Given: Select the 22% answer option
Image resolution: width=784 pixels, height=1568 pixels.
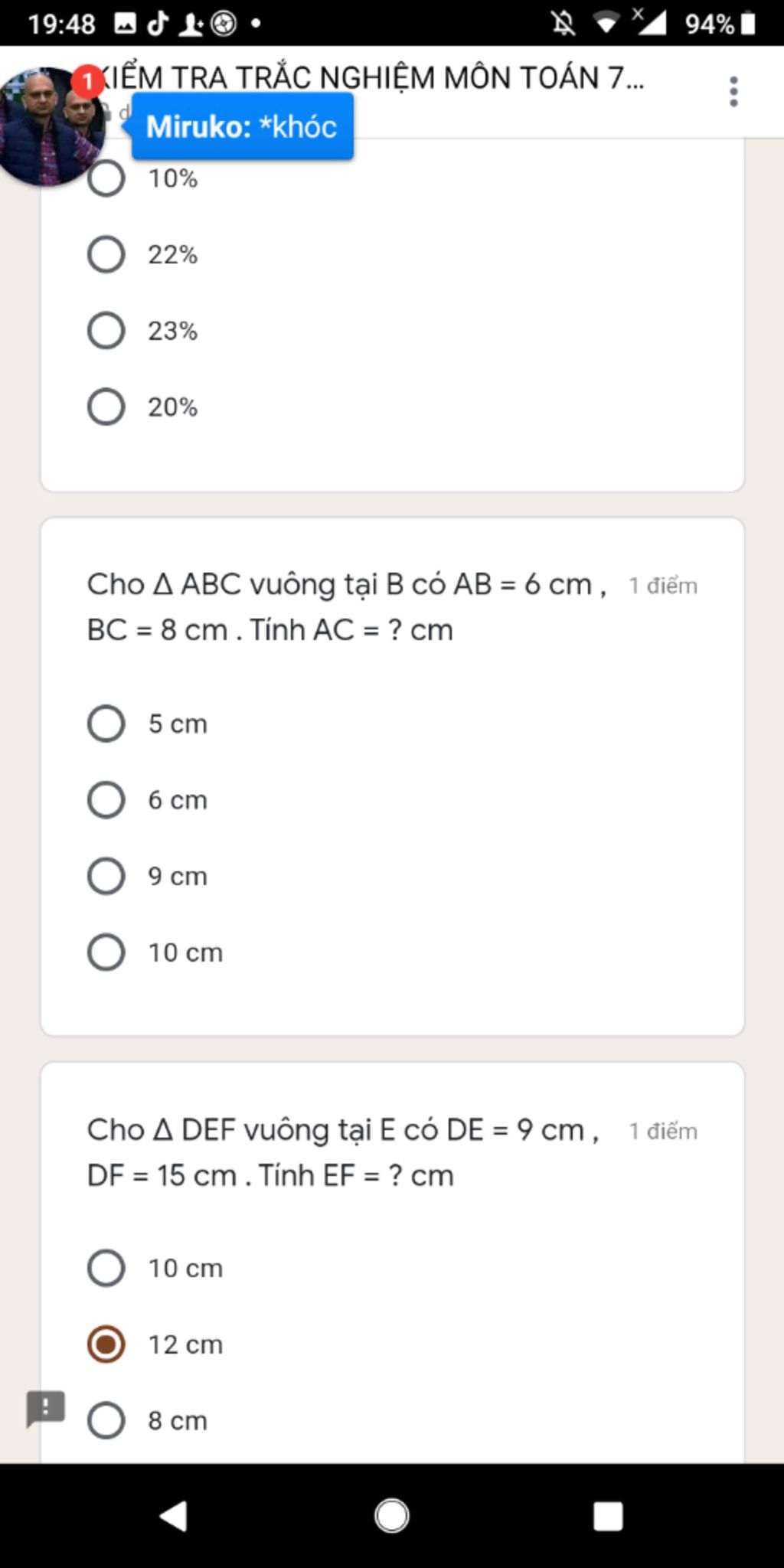Looking at the screenshot, I should click(143, 255).
